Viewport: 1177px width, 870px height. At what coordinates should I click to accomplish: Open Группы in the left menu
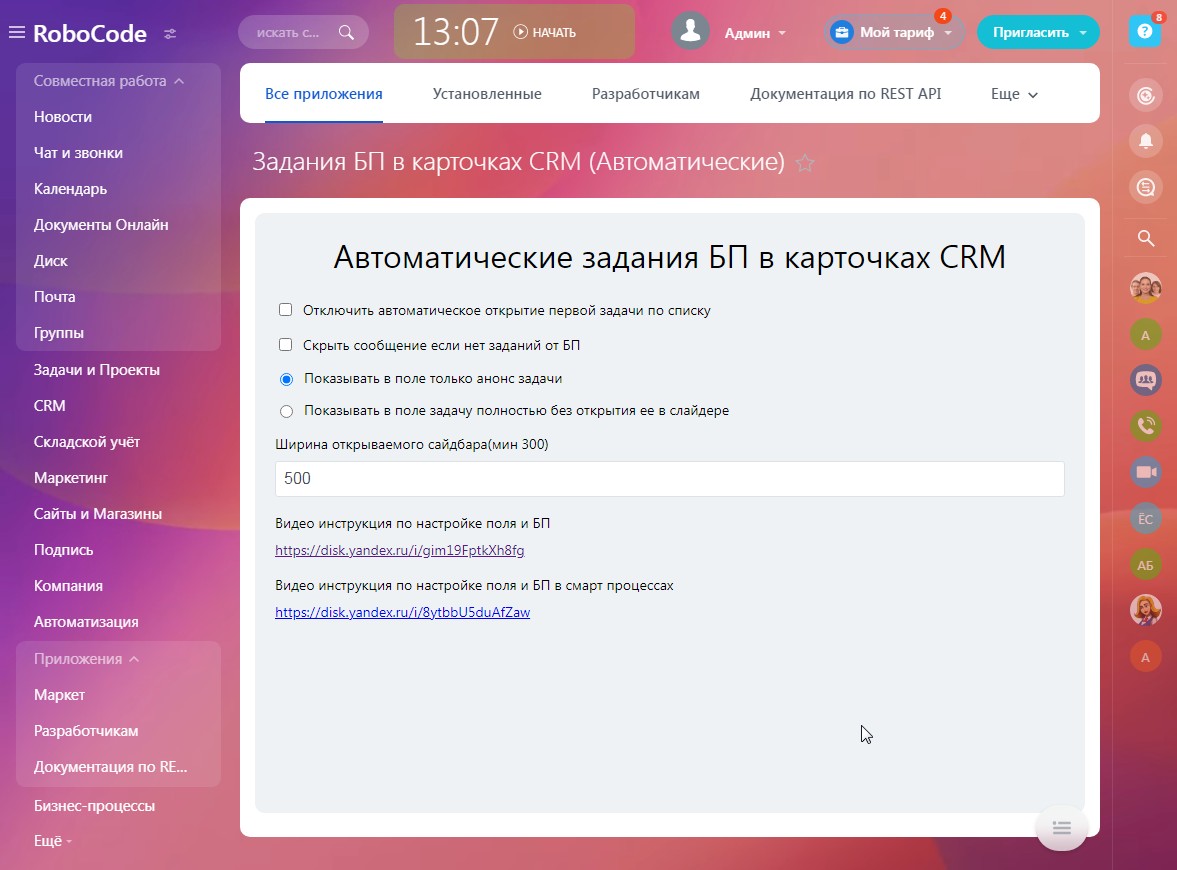point(59,333)
